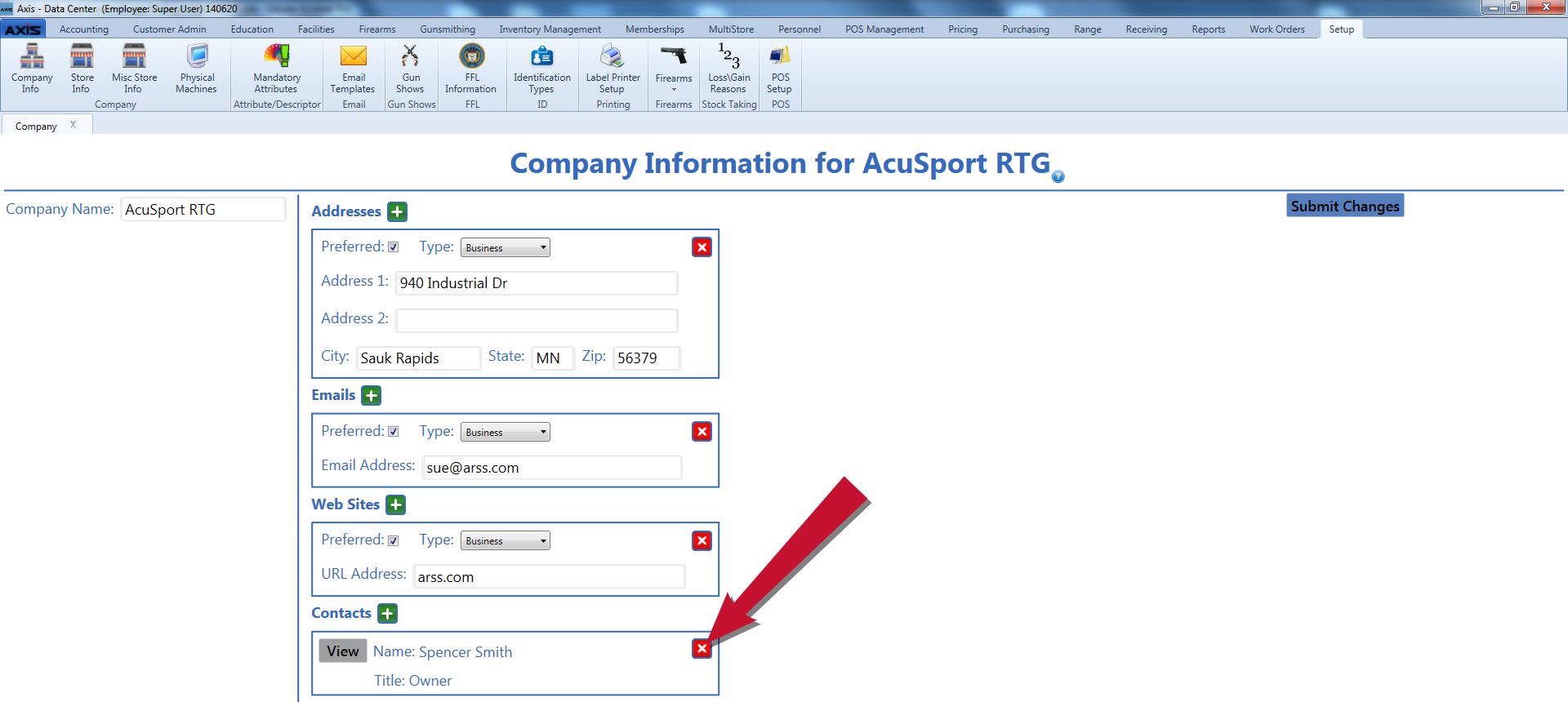Viewport: 1568px width, 702px height.
Task: Add a new address with plus icon
Action: coord(397,212)
